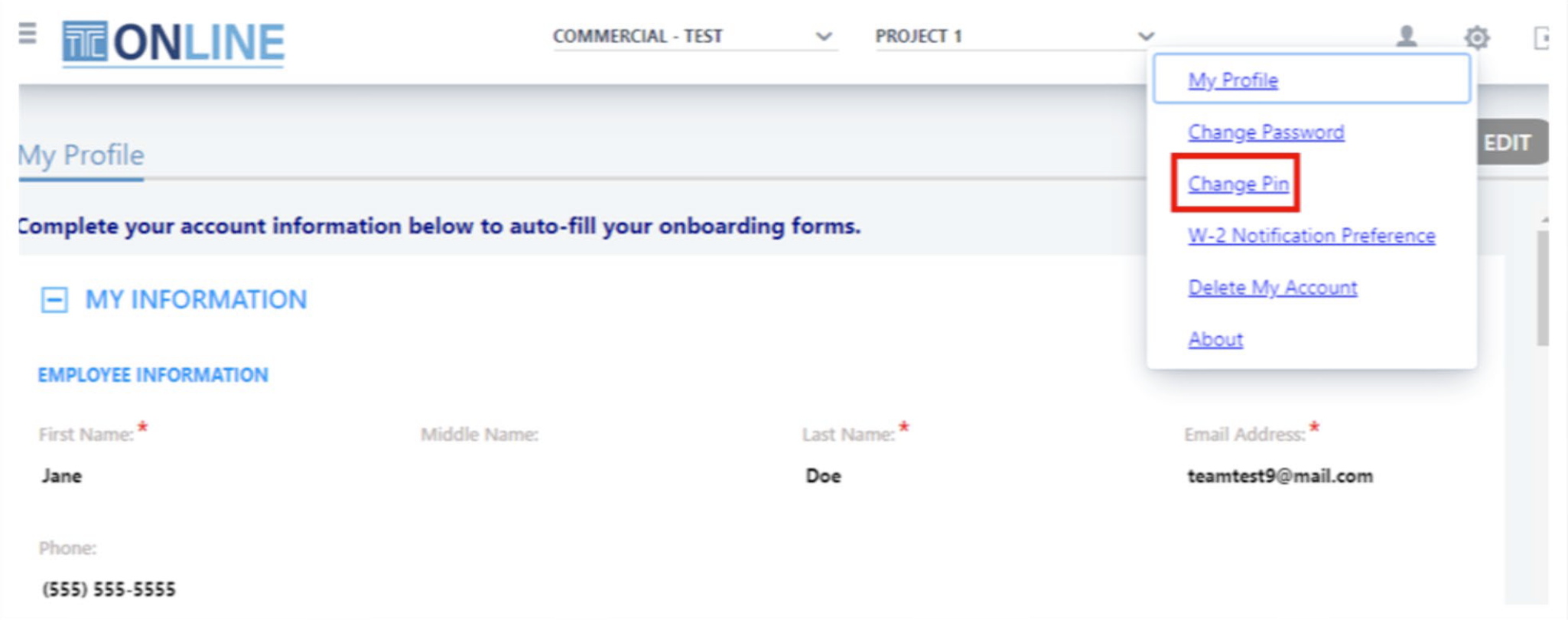This screenshot has height=620, width=1568.
Task: Click the logout icon in header
Action: pyautogui.click(x=1541, y=38)
